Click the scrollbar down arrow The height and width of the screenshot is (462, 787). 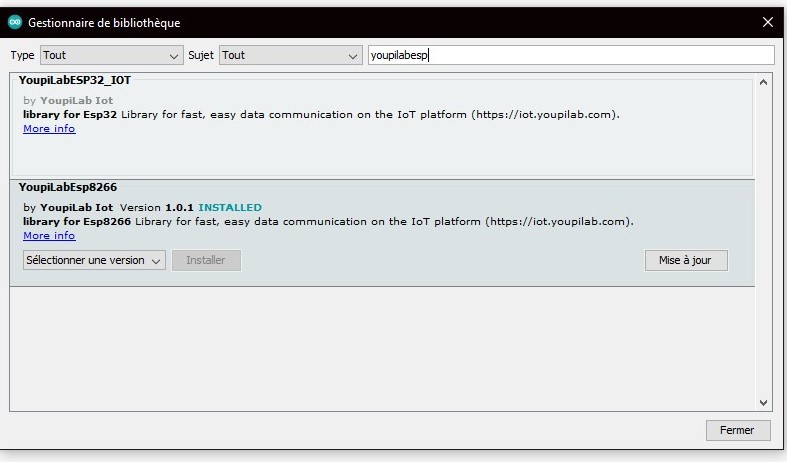pyautogui.click(x=763, y=402)
